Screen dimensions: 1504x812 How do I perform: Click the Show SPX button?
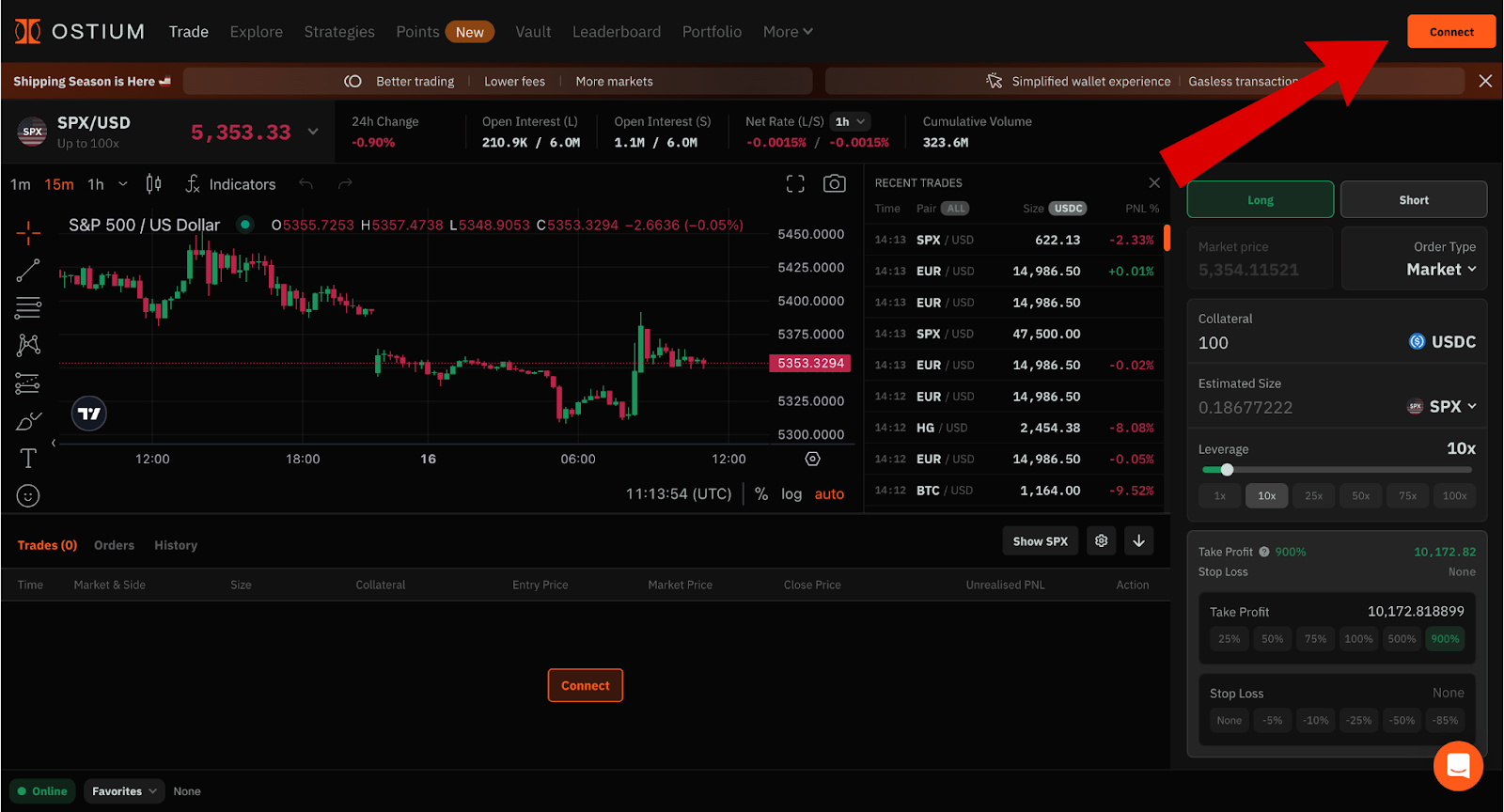click(1041, 540)
